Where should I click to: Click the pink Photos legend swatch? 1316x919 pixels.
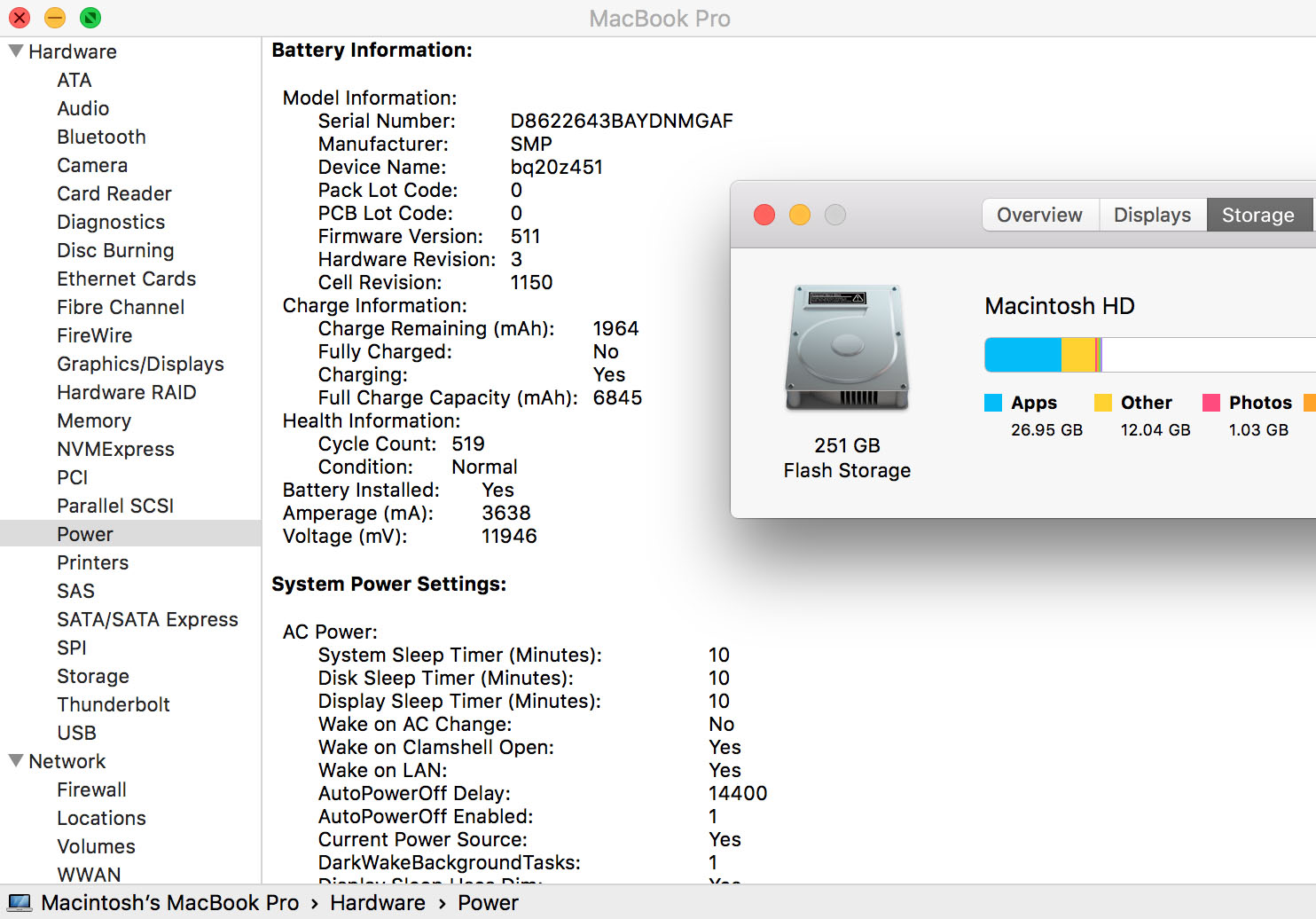tap(1210, 403)
